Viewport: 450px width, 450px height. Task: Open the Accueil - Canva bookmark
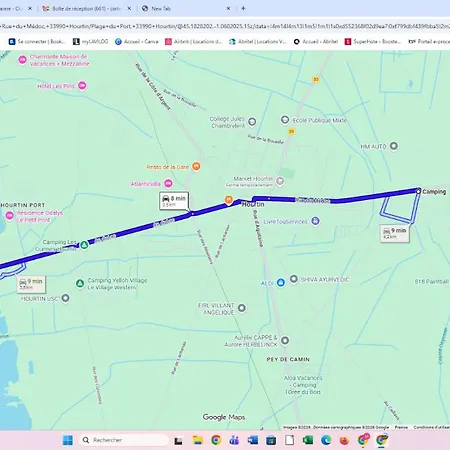[137, 41]
